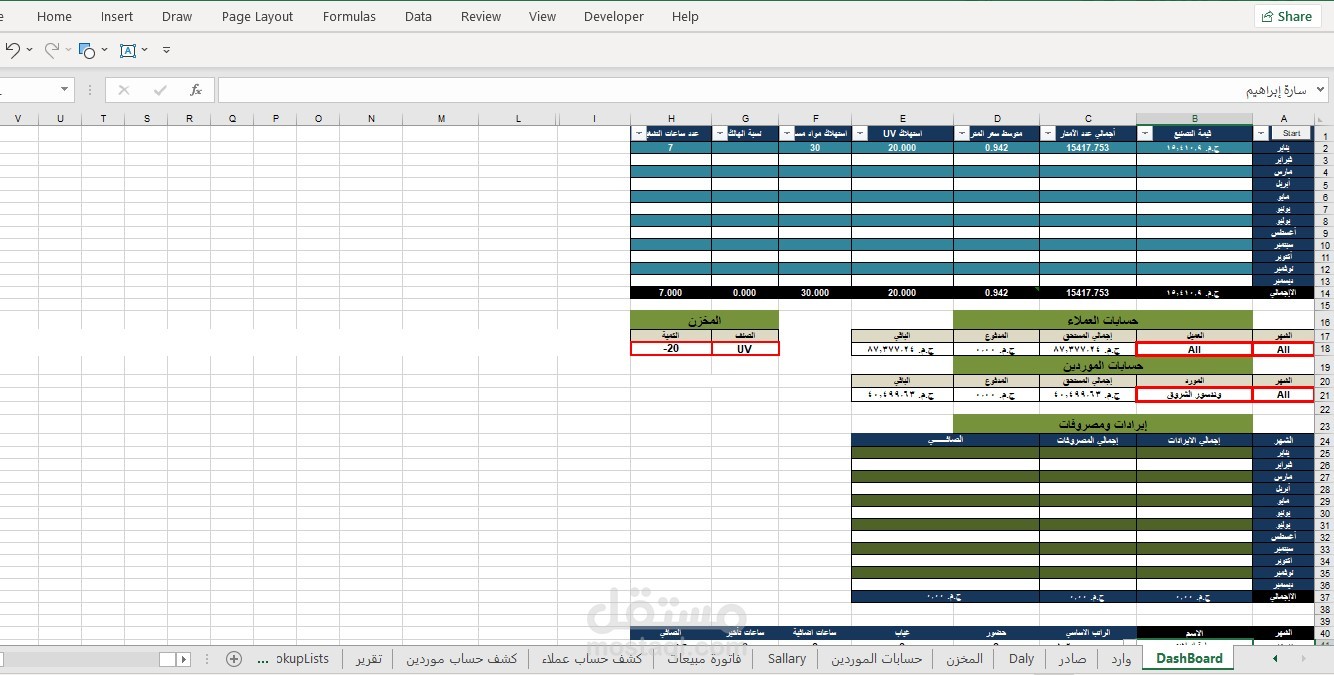1334x675 pixels.
Task: Click the Share button
Action: tap(1287, 16)
